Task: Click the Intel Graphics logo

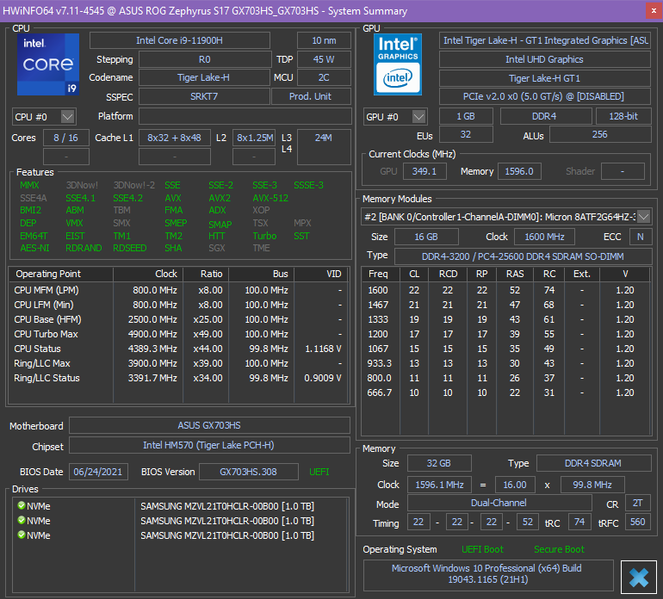Action: point(398,65)
